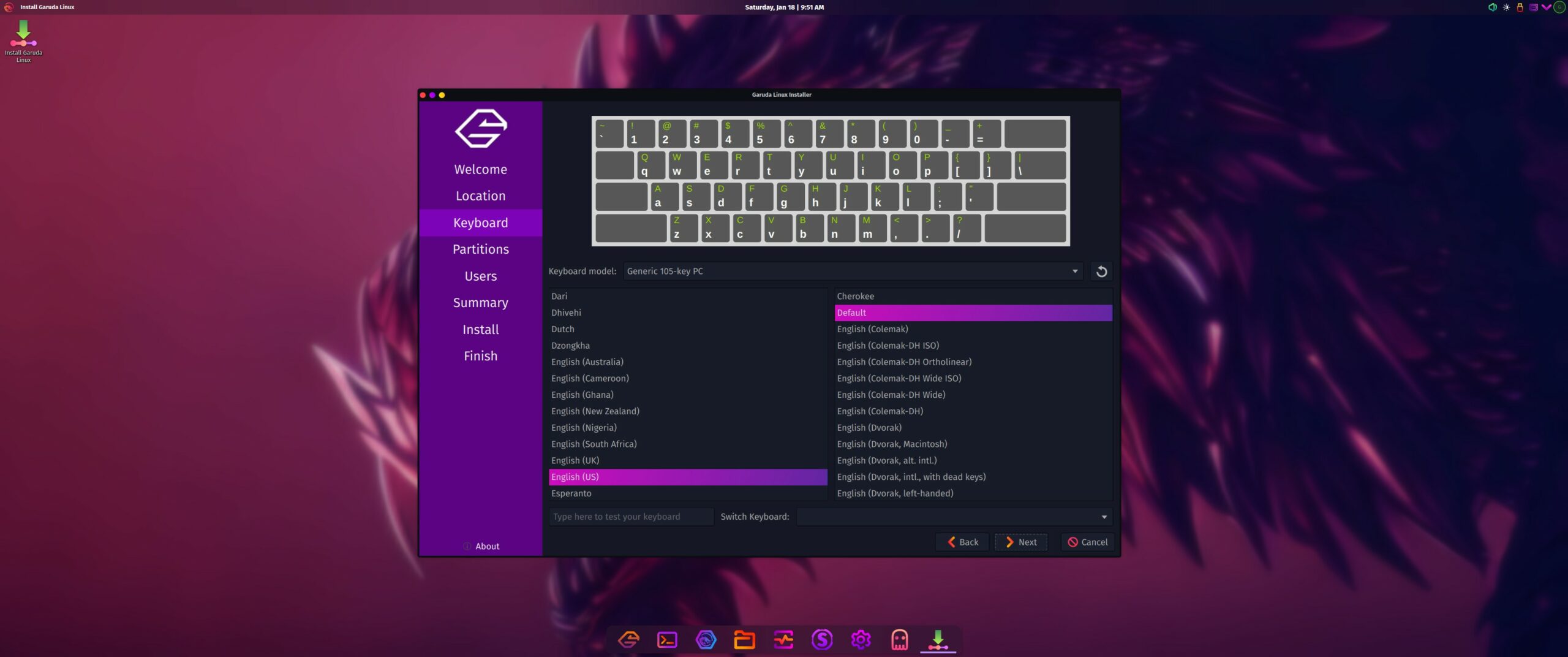The width and height of the screenshot is (1568, 657).
Task: Select Dhivehi in the layout list
Action: (688, 313)
